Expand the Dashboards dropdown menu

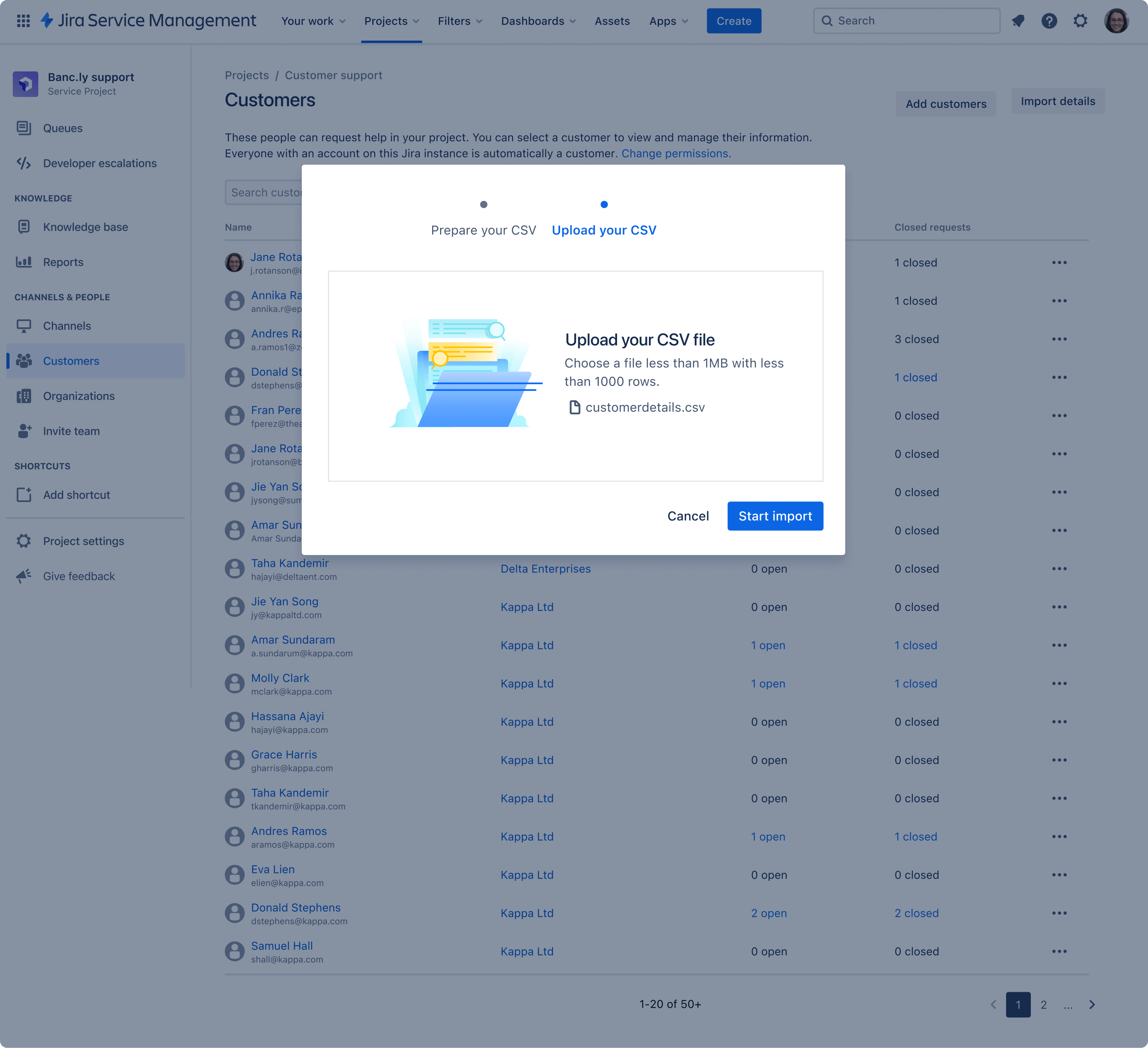[537, 20]
